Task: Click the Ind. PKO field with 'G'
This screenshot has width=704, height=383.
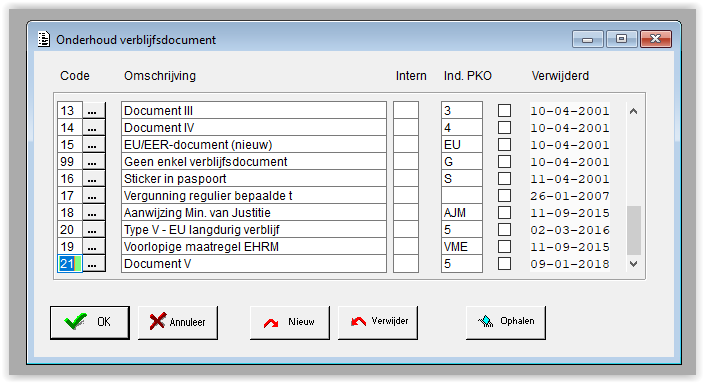Action: point(462,162)
